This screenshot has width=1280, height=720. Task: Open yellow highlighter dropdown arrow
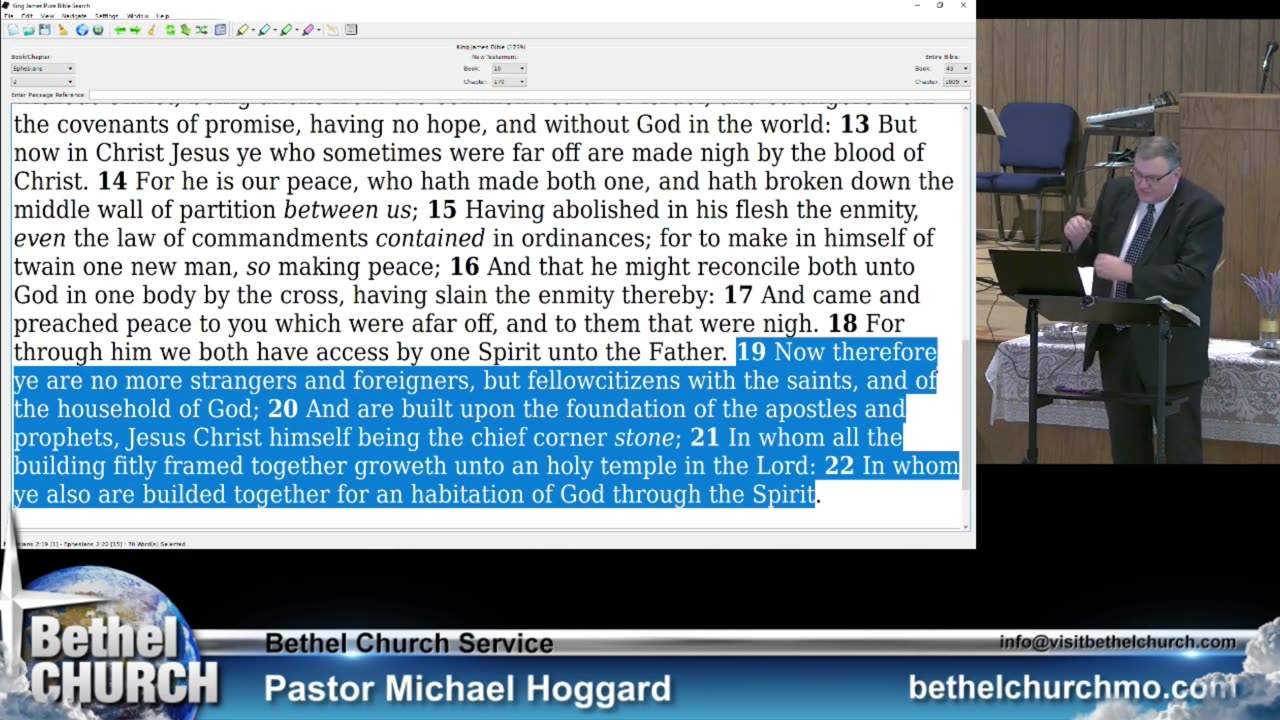[253, 30]
